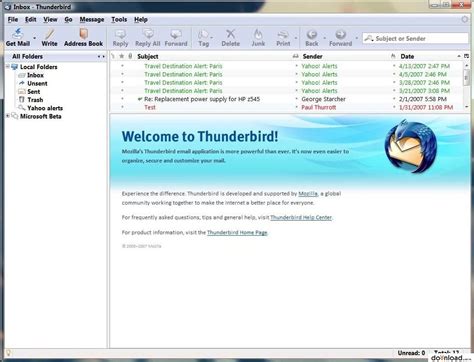The image size is (474, 362).
Task: Follow the Mozilla link
Action: coord(308,194)
